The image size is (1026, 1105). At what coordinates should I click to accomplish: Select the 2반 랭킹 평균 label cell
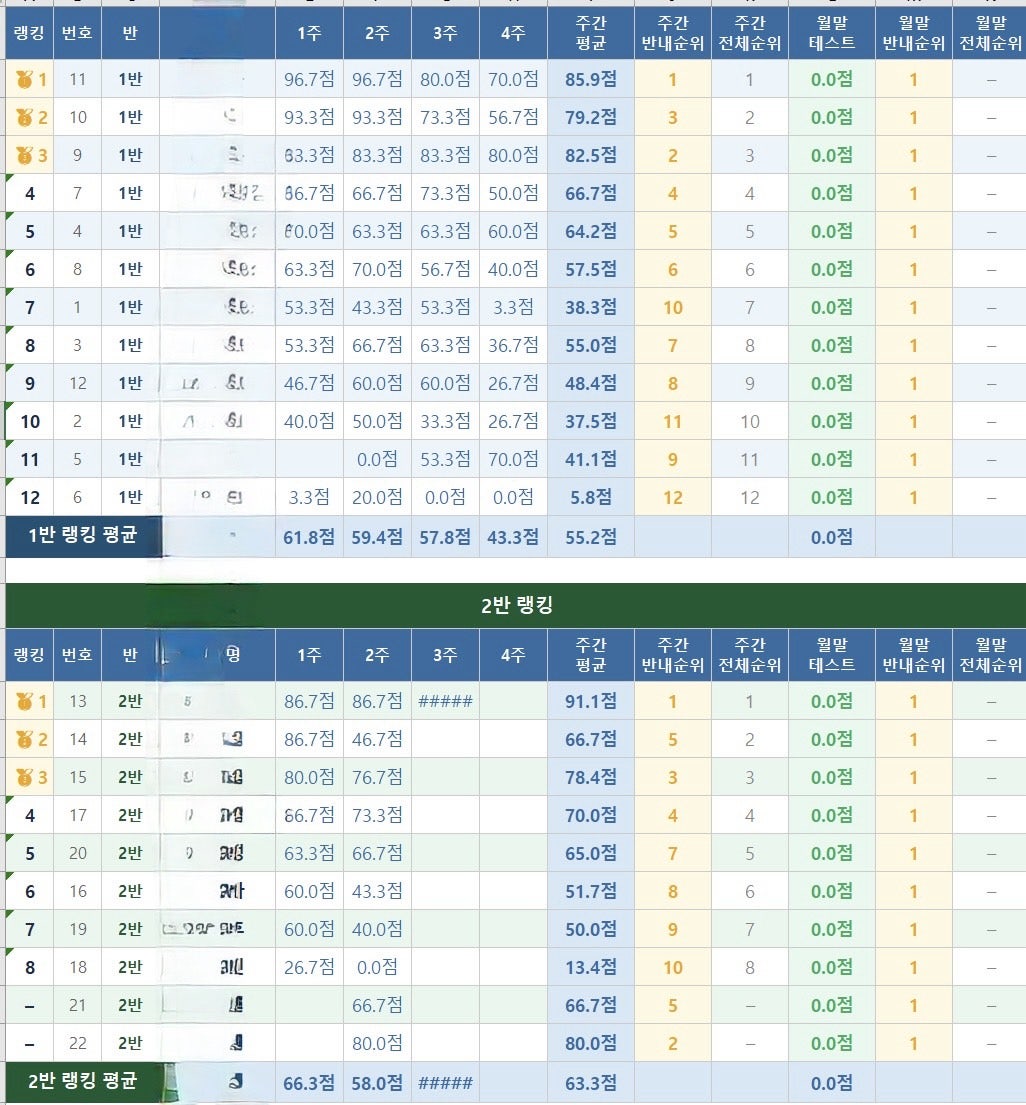pyautogui.click(x=82, y=1082)
